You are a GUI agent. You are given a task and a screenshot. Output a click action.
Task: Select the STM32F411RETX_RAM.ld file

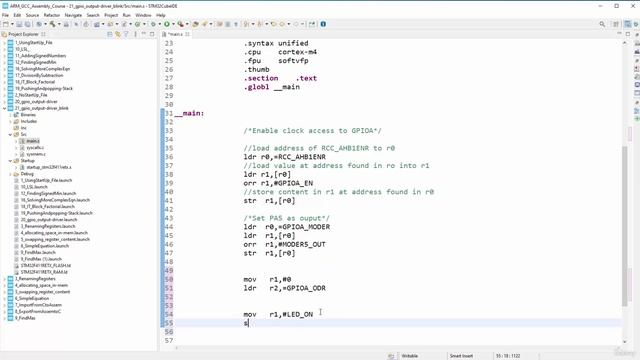click(x=44, y=272)
